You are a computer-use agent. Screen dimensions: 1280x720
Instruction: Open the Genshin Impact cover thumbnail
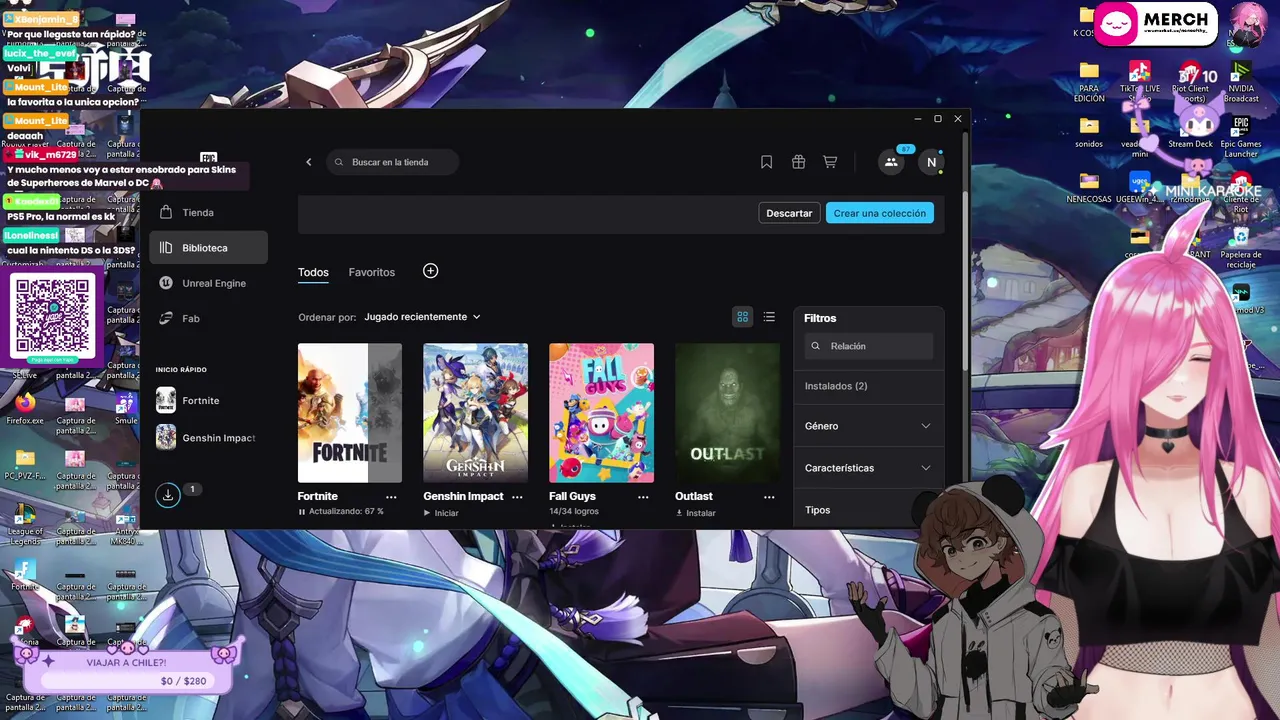[475, 413]
